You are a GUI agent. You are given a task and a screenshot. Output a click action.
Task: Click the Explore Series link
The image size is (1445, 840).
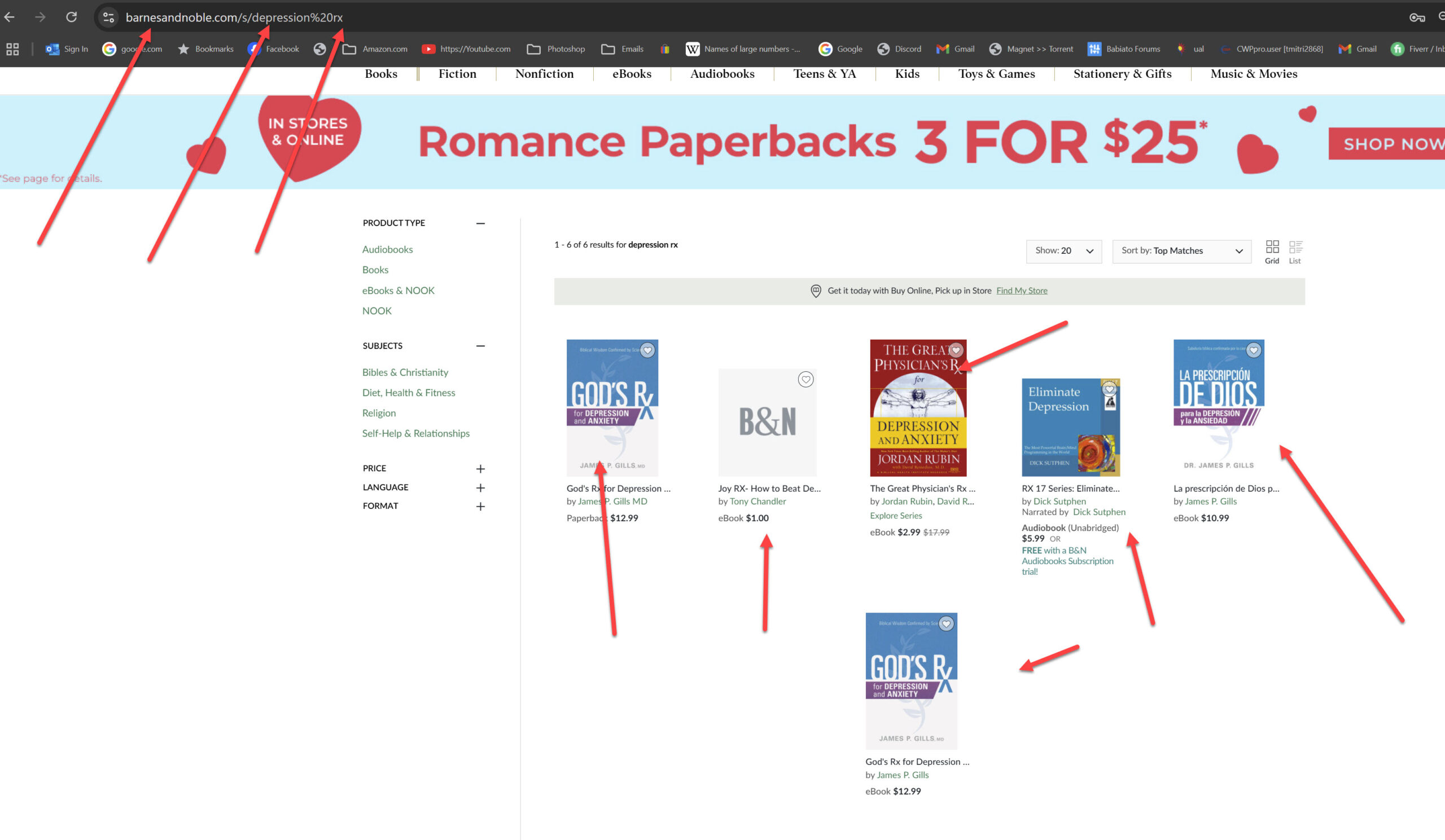tap(896, 516)
